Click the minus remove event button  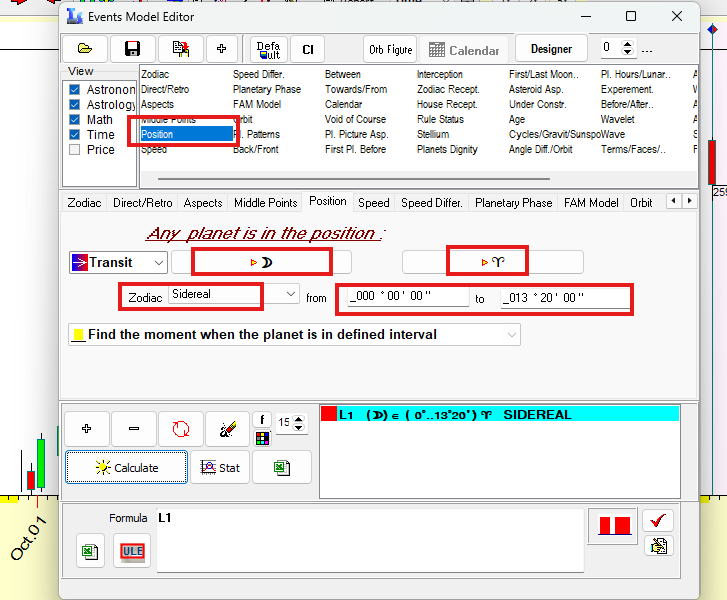coord(134,428)
